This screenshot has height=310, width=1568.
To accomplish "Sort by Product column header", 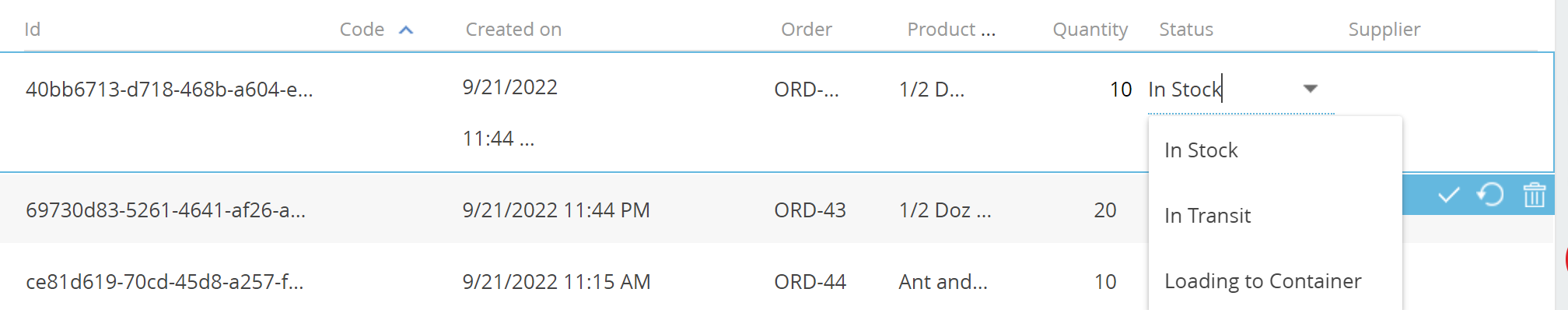I will (950, 30).
